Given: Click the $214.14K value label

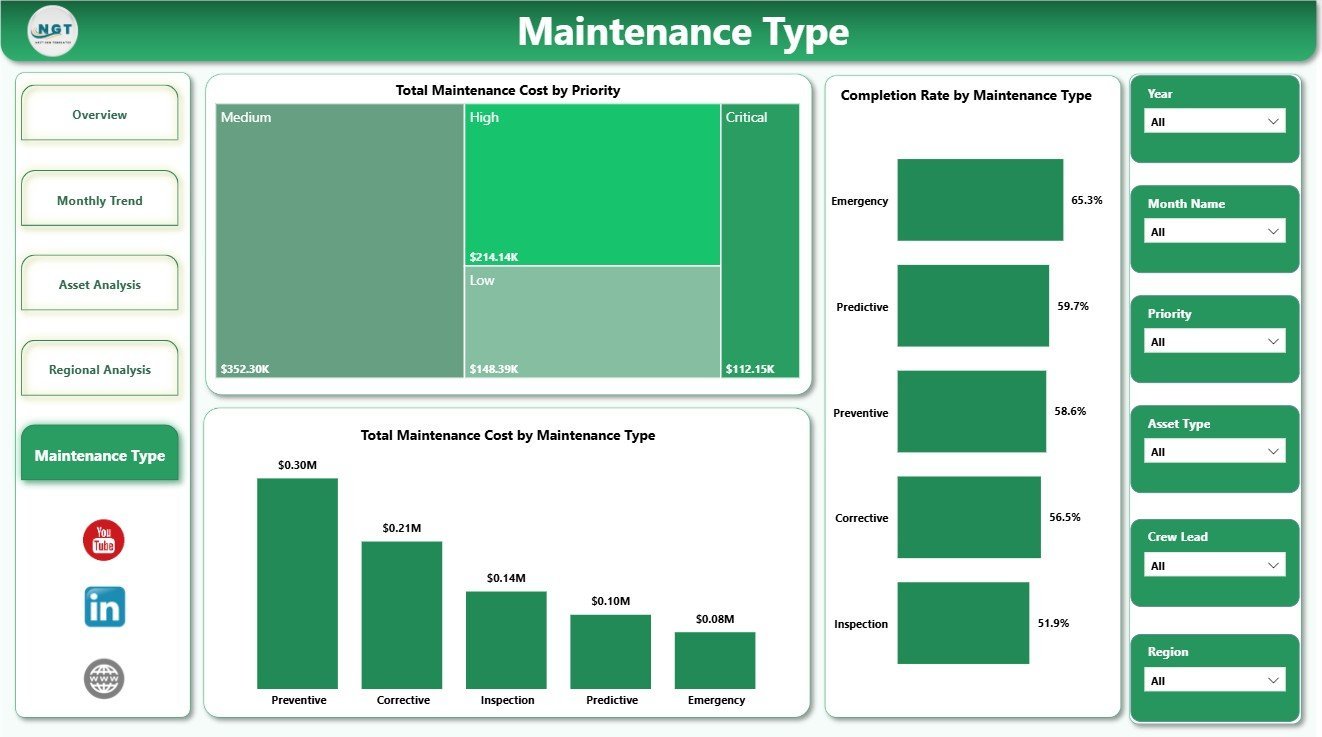Looking at the screenshot, I should [x=494, y=257].
